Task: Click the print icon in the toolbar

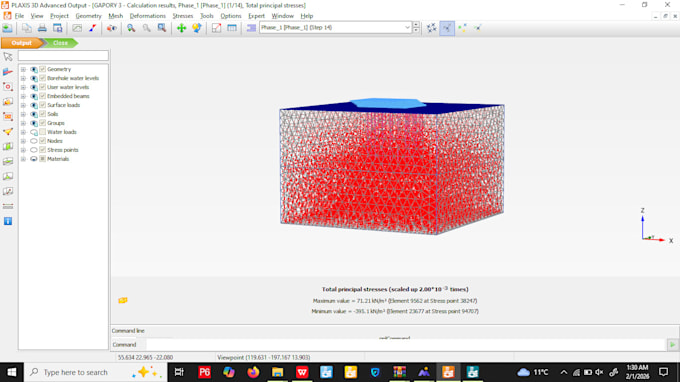Action: 42,28
